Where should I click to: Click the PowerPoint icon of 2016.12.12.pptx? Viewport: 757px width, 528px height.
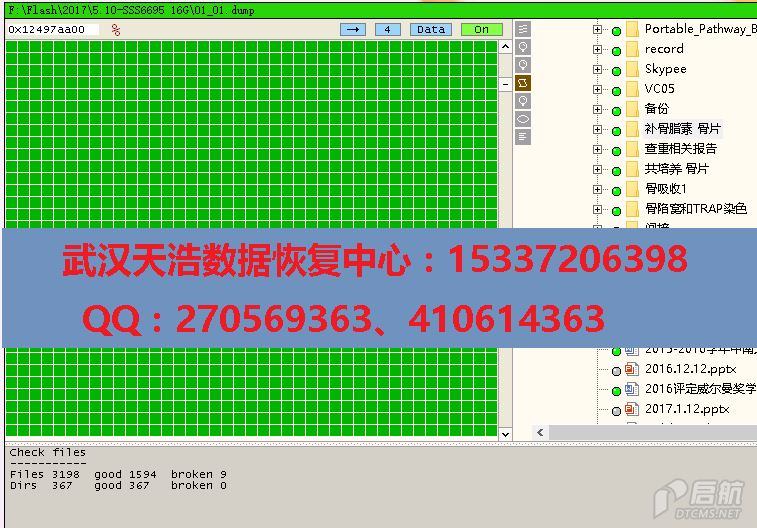tap(631, 369)
